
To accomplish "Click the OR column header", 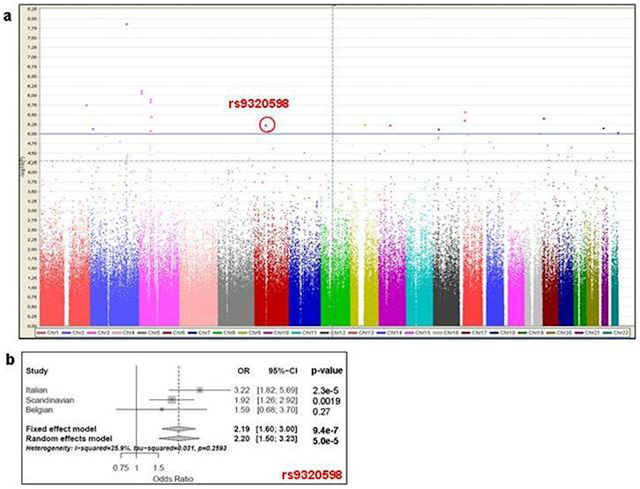I will click(244, 371).
